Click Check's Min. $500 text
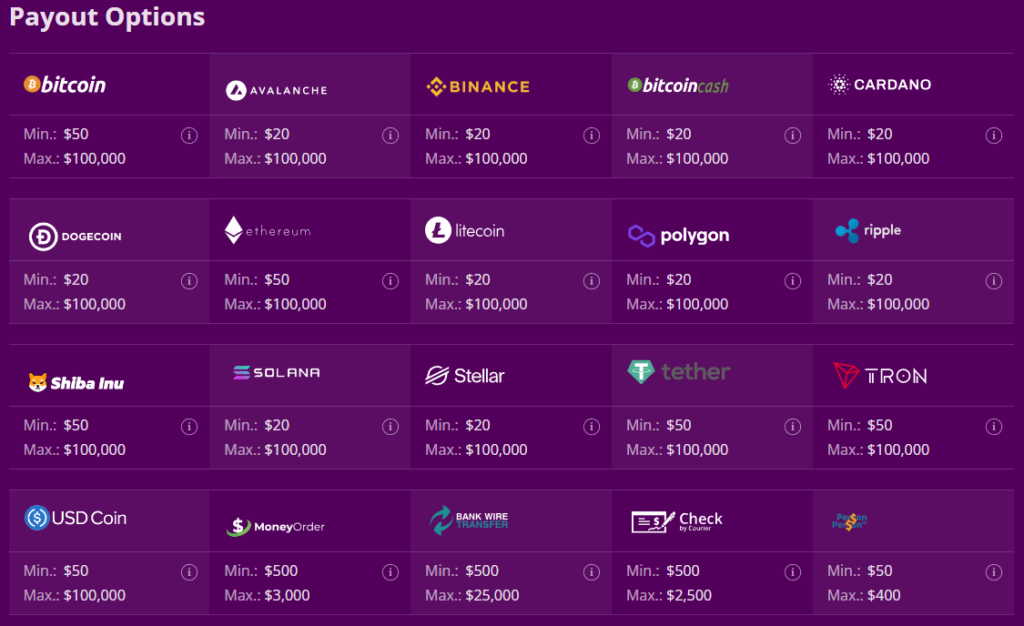The image size is (1024, 626). pyautogui.click(x=663, y=571)
